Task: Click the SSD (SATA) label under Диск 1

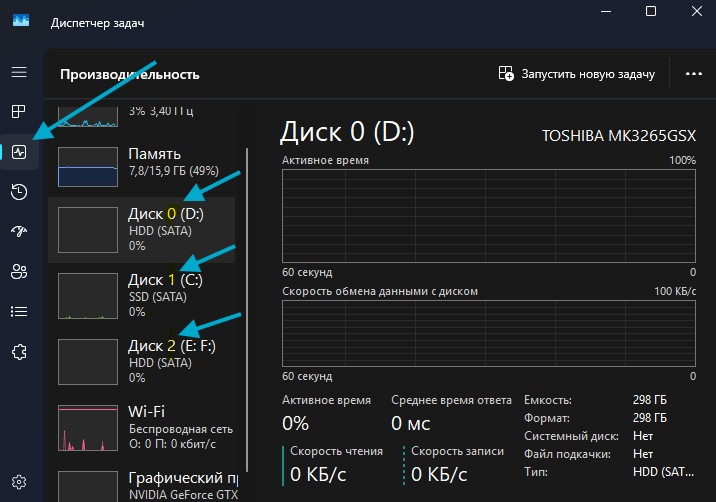Action: (158, 297)
